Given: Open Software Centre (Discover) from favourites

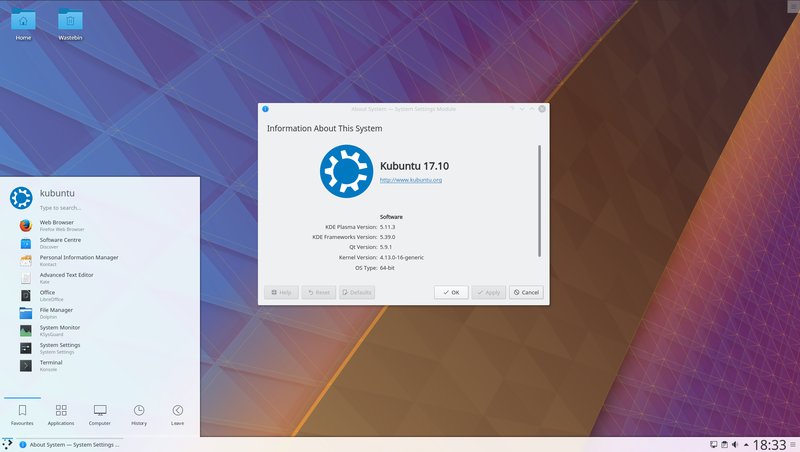Looking at the screenshot, I should pyautogui.click(x=102, y=243).
